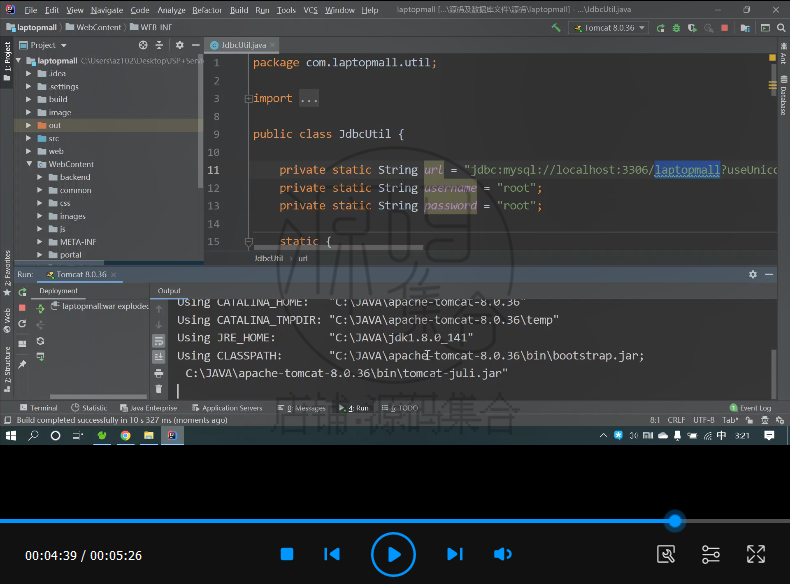
Task: Open the Database side panel tab
Action: 783,96
